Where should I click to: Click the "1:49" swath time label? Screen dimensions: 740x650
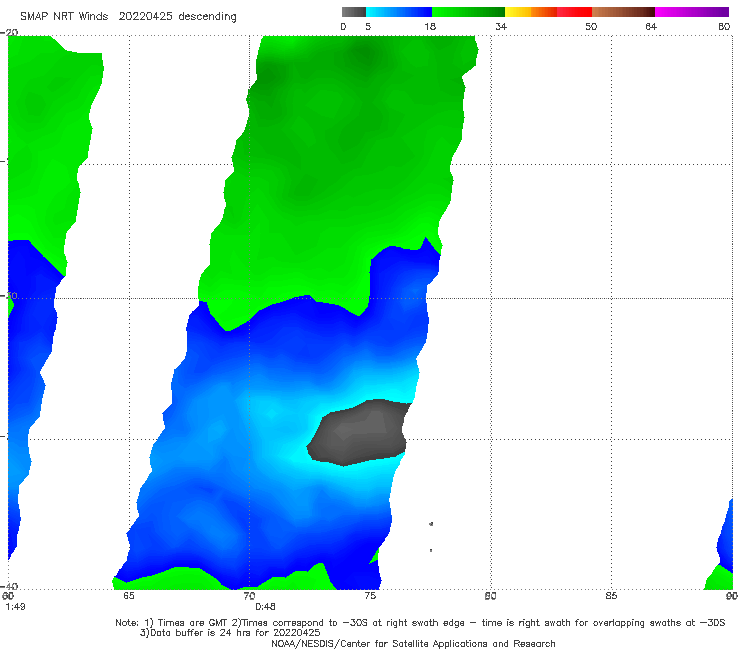coord(15,607)
